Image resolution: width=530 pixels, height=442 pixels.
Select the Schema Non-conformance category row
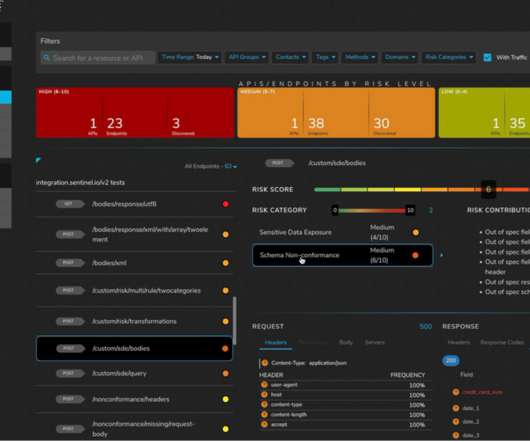342,255
